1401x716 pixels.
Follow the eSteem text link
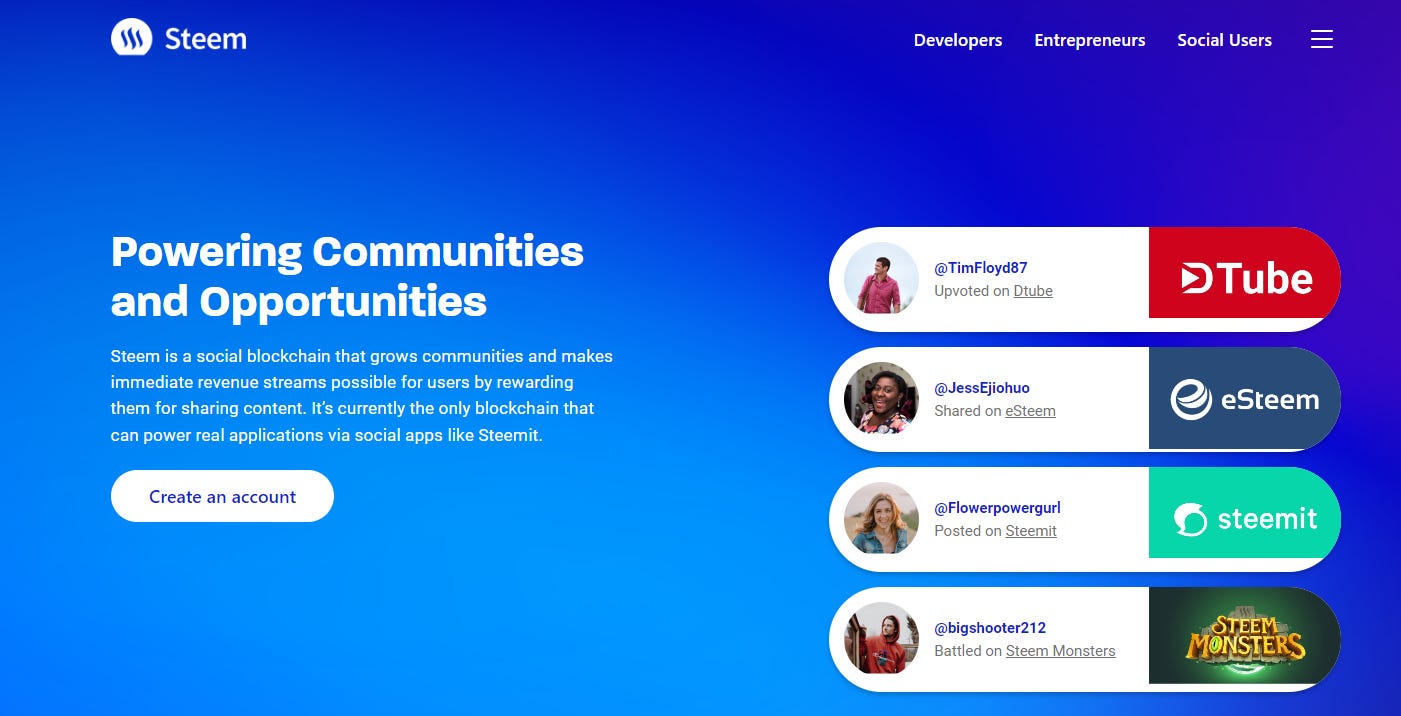[1030, 411]
